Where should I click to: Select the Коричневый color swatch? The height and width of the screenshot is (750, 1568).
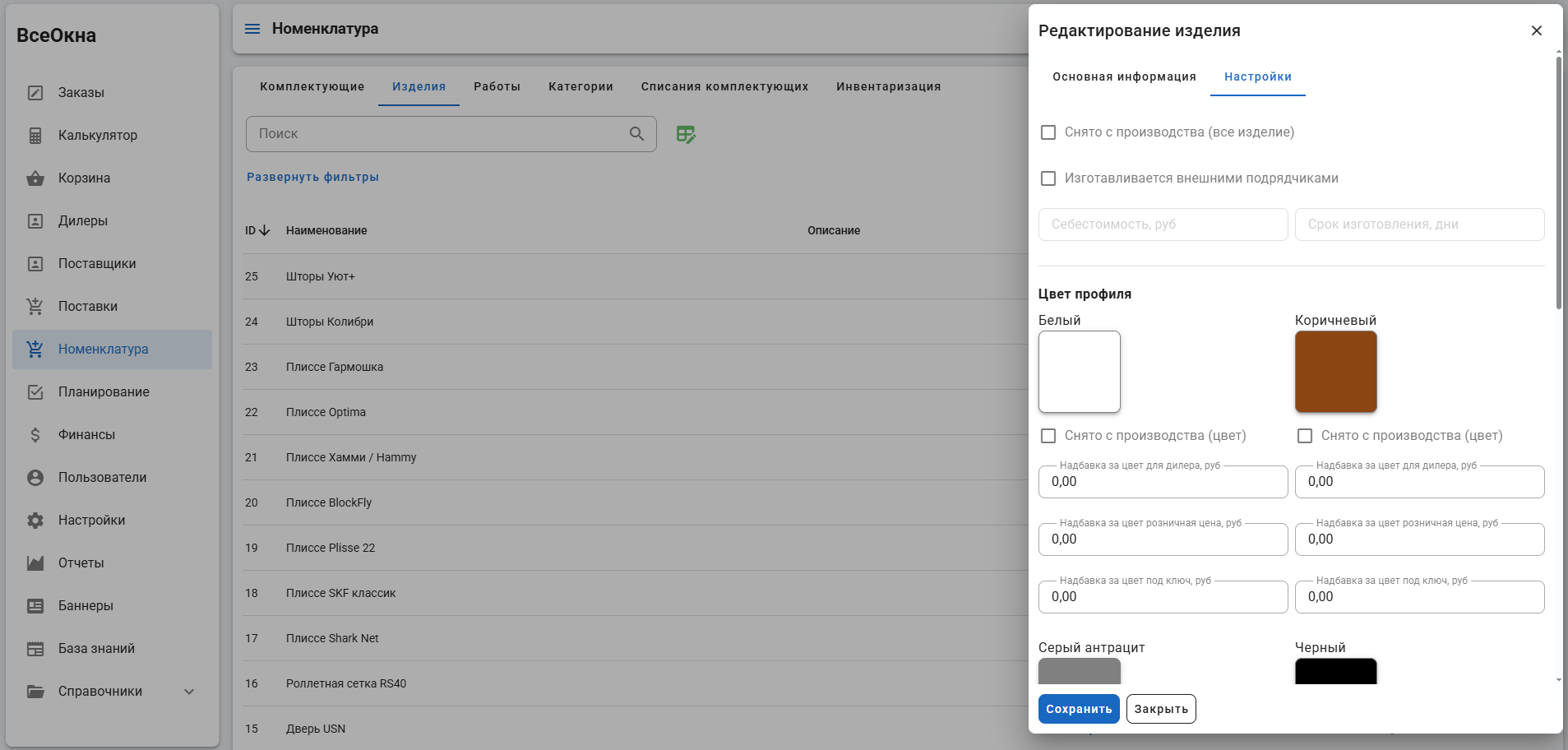pyautogui.click(x=1336, y=372)
